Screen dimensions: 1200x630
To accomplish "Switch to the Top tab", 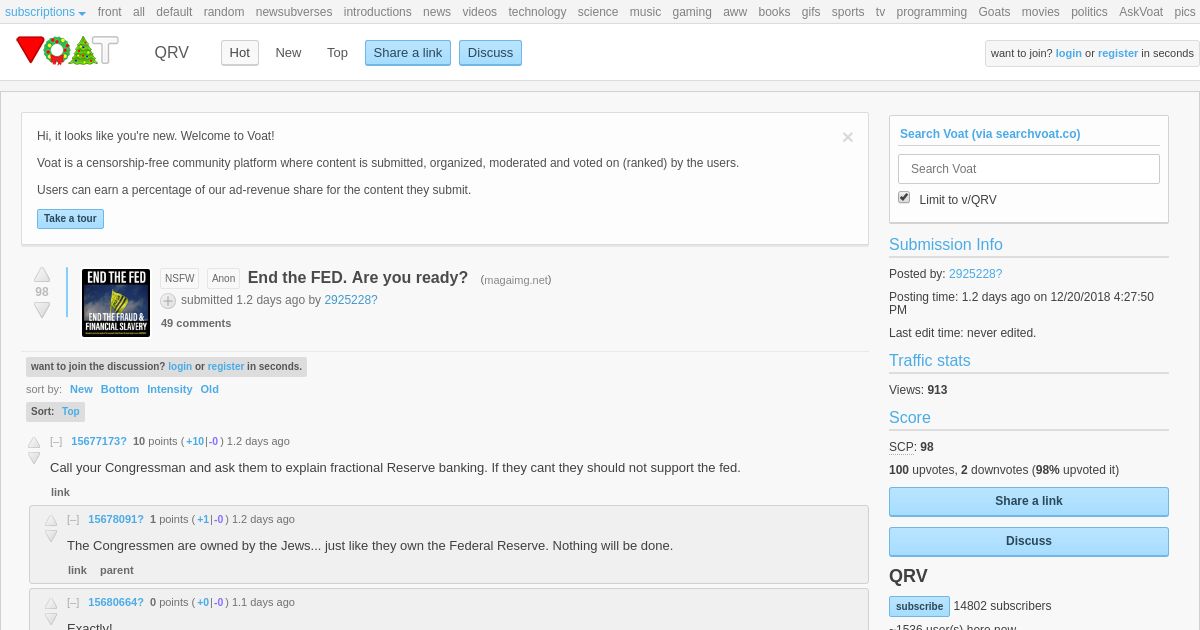I will [x=337, y=53].
